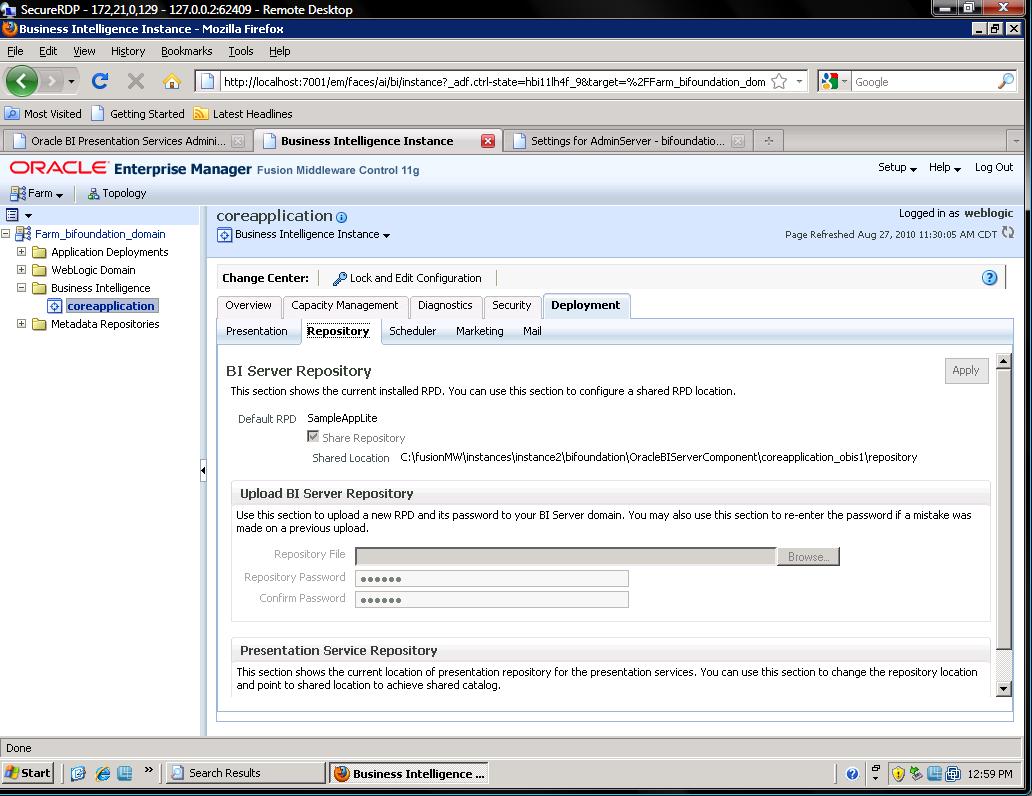Collapse Farm_bifoundation_domain root node
The height and width of the screenshot is (796, 1032).
click(6, 234)
